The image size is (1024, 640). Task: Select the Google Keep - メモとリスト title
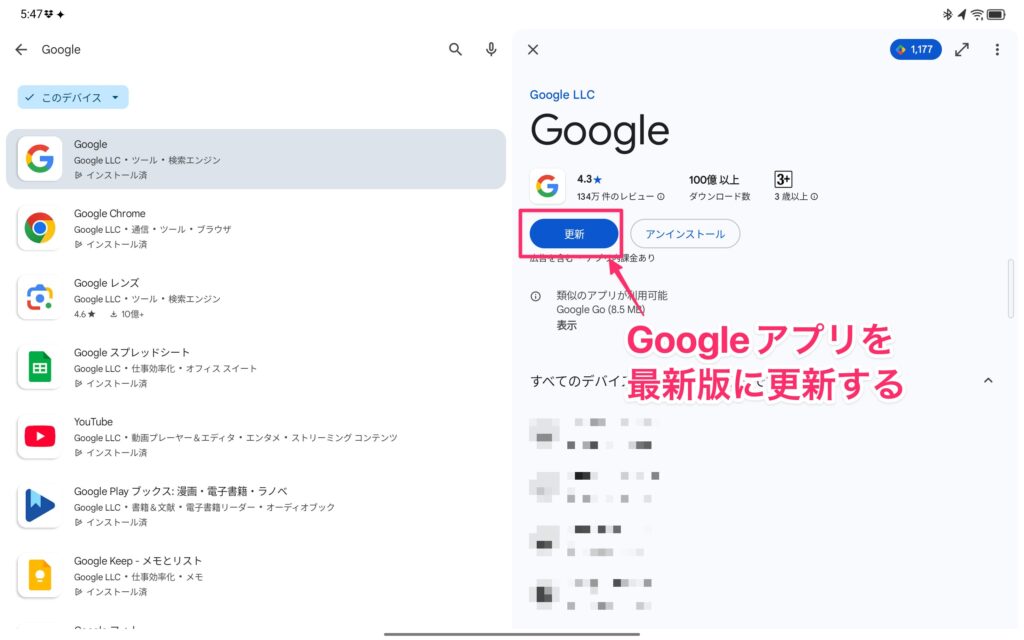(138, 561)
